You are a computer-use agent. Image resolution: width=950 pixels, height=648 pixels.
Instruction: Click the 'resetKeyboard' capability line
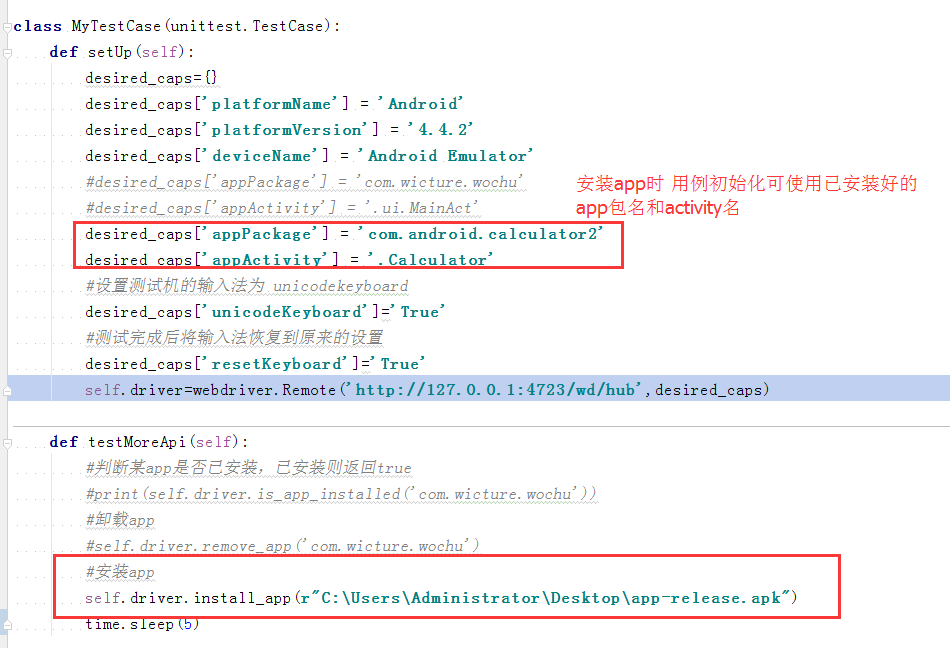coord(255,364)
